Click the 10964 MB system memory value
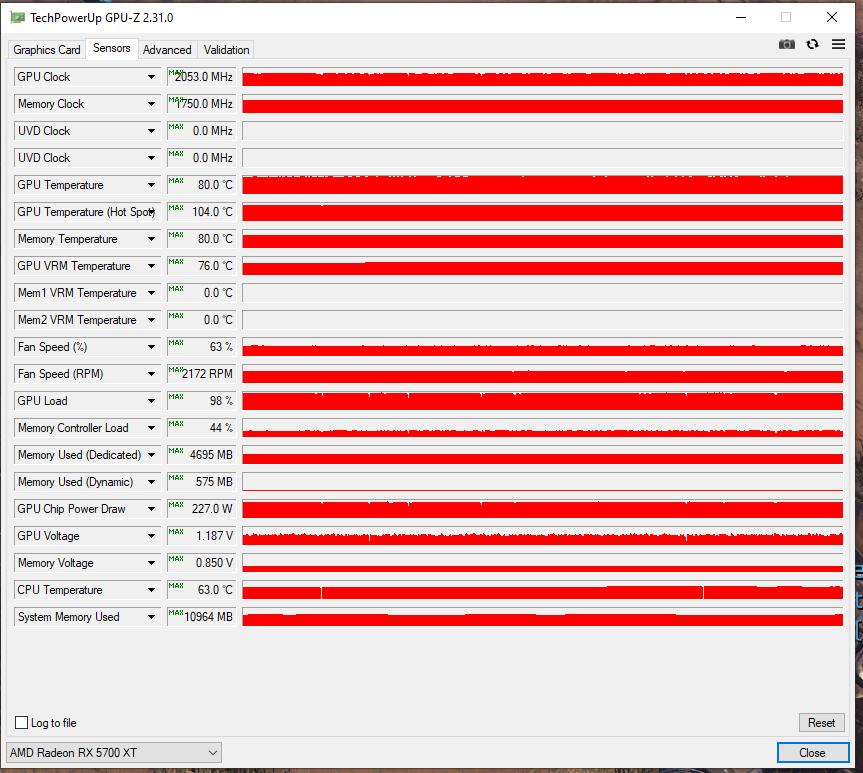This screenshot has width=863, height=773. [x=201, y=617]
